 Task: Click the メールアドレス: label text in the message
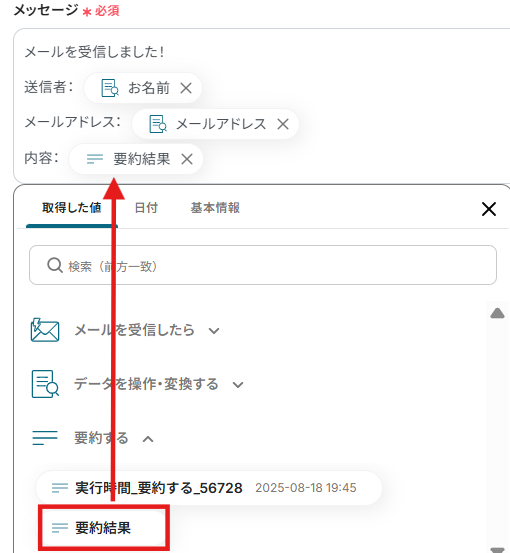click(73, 123)
